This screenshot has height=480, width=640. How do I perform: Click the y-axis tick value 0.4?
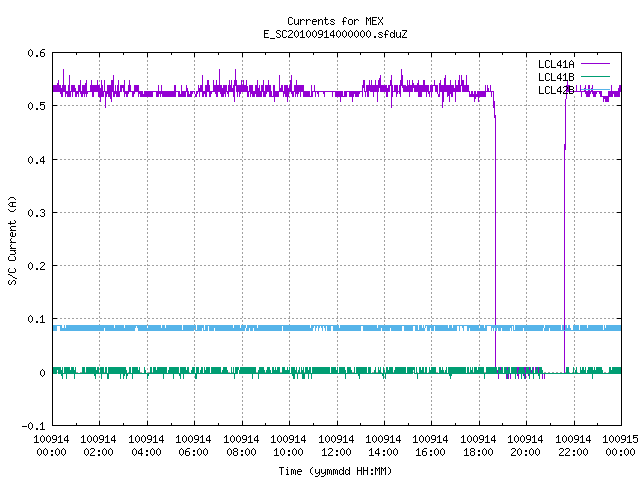[36, 160]
